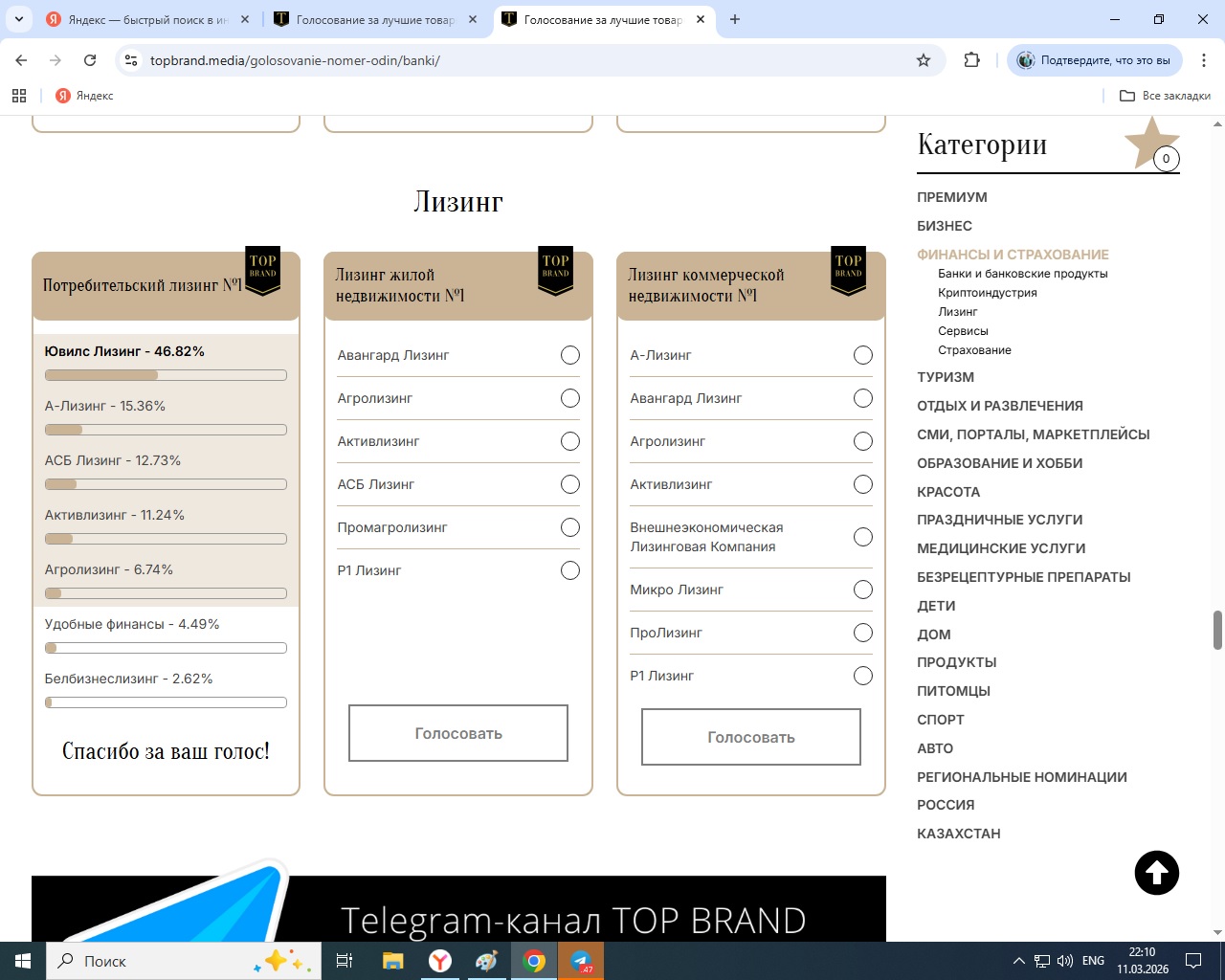
Task: Open Лизинг subcategory link
Action: pos(958,312)
